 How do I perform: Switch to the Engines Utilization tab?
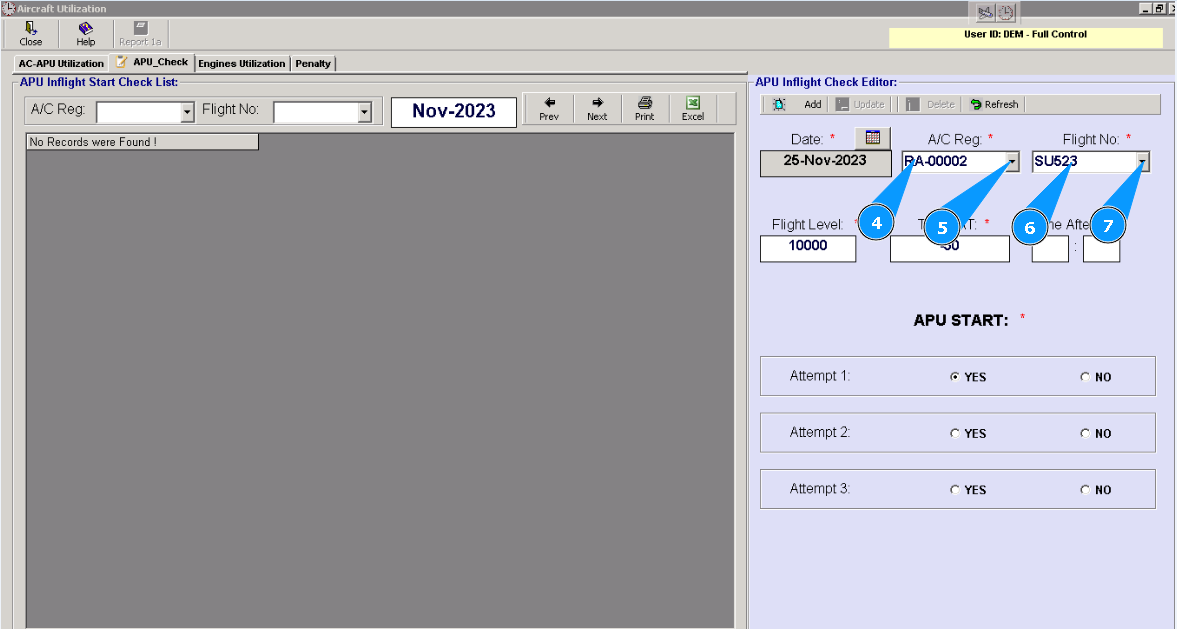pyautogui.click(x=242, y=64)
